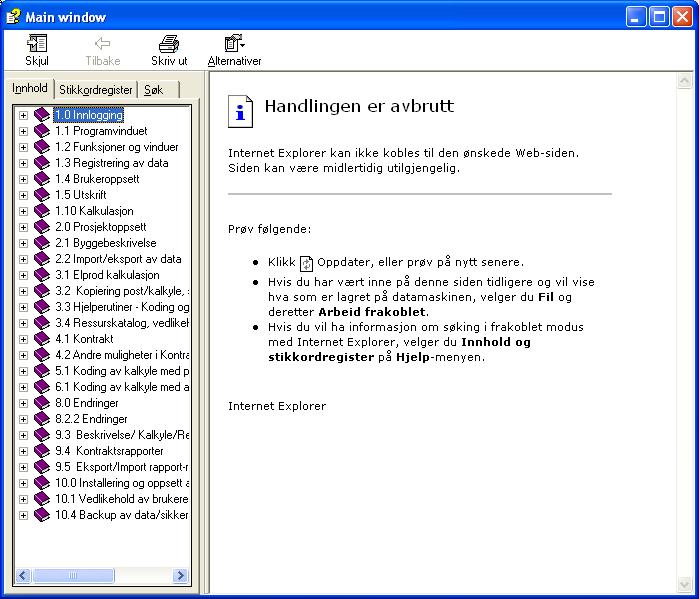Click the book icon beside 8.2.2 Endringer
The height and width of the screenshot is (599, 699).
click(x=42, y=419)
